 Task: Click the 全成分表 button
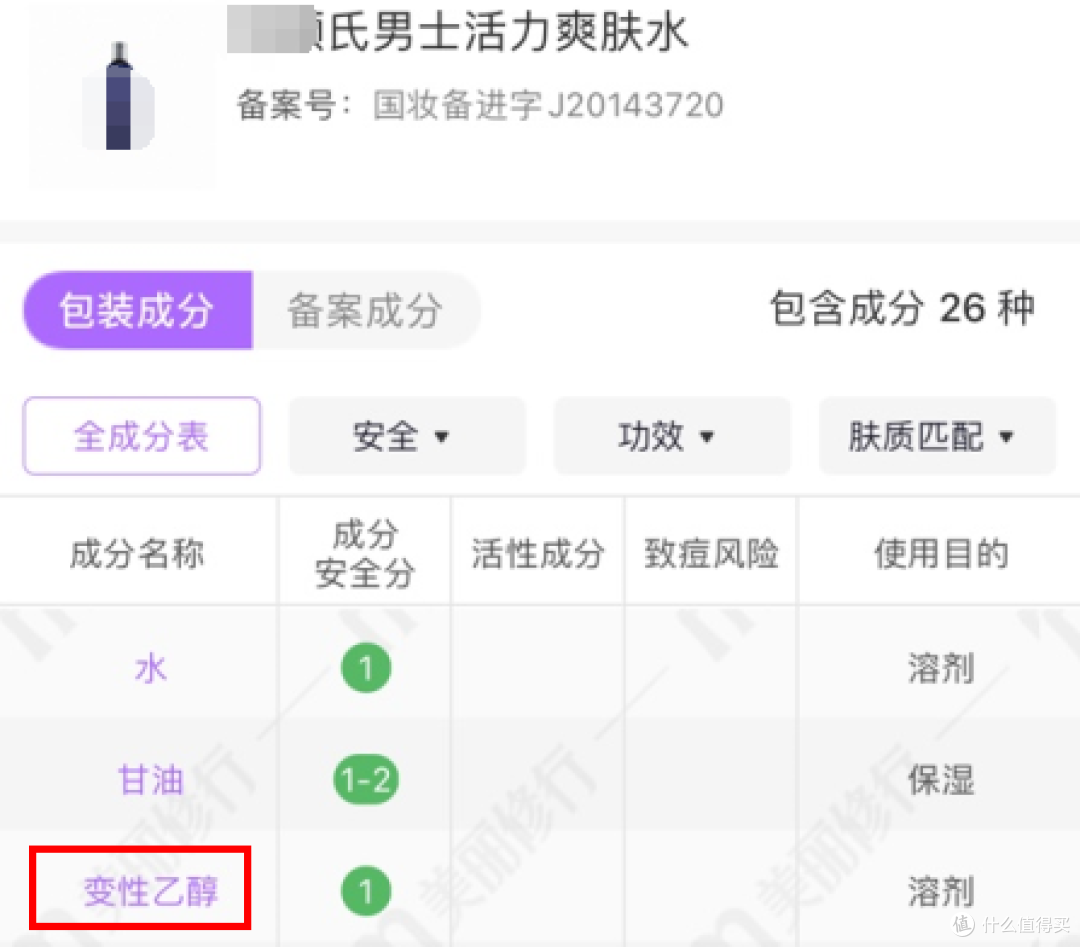pos(141,435)
